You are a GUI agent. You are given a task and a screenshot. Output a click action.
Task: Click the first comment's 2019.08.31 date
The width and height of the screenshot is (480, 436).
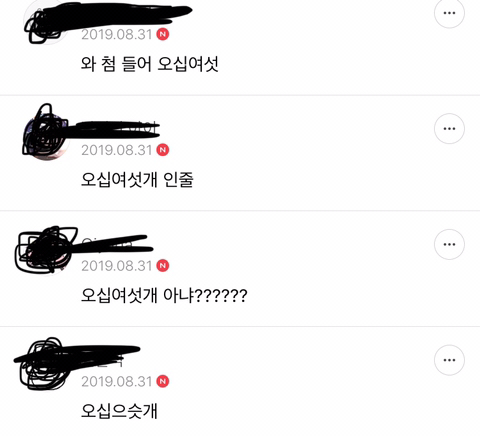[x=117, y=34]
